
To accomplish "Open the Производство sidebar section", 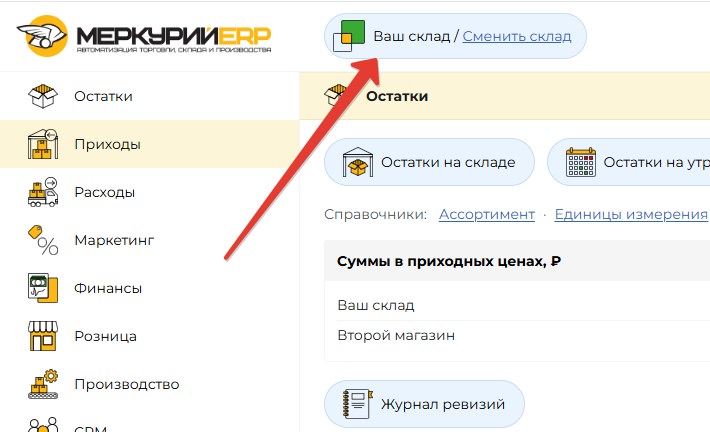I will coord(149,384).
